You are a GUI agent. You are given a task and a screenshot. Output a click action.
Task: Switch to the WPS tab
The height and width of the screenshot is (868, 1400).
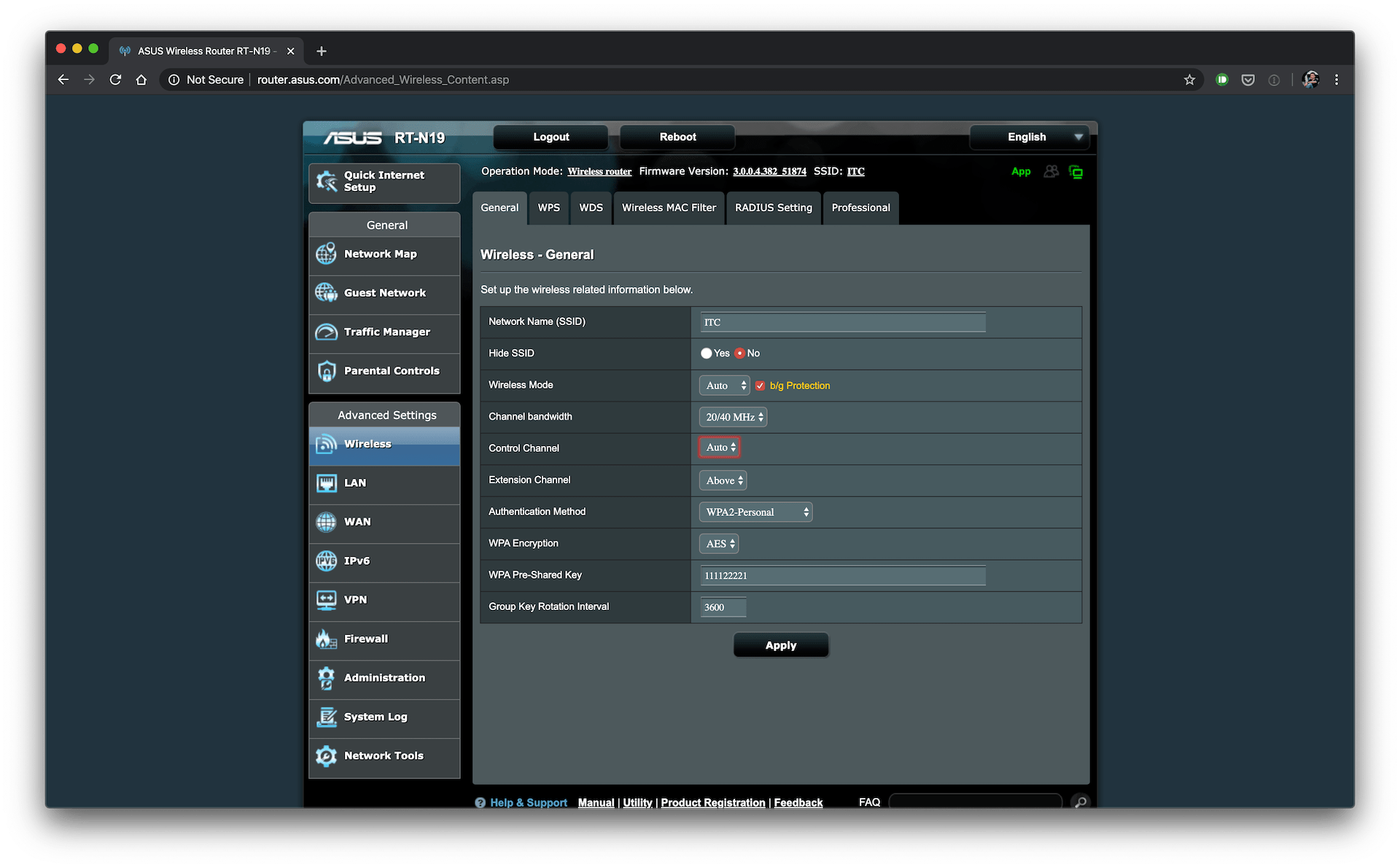click(x=549, y=208)
